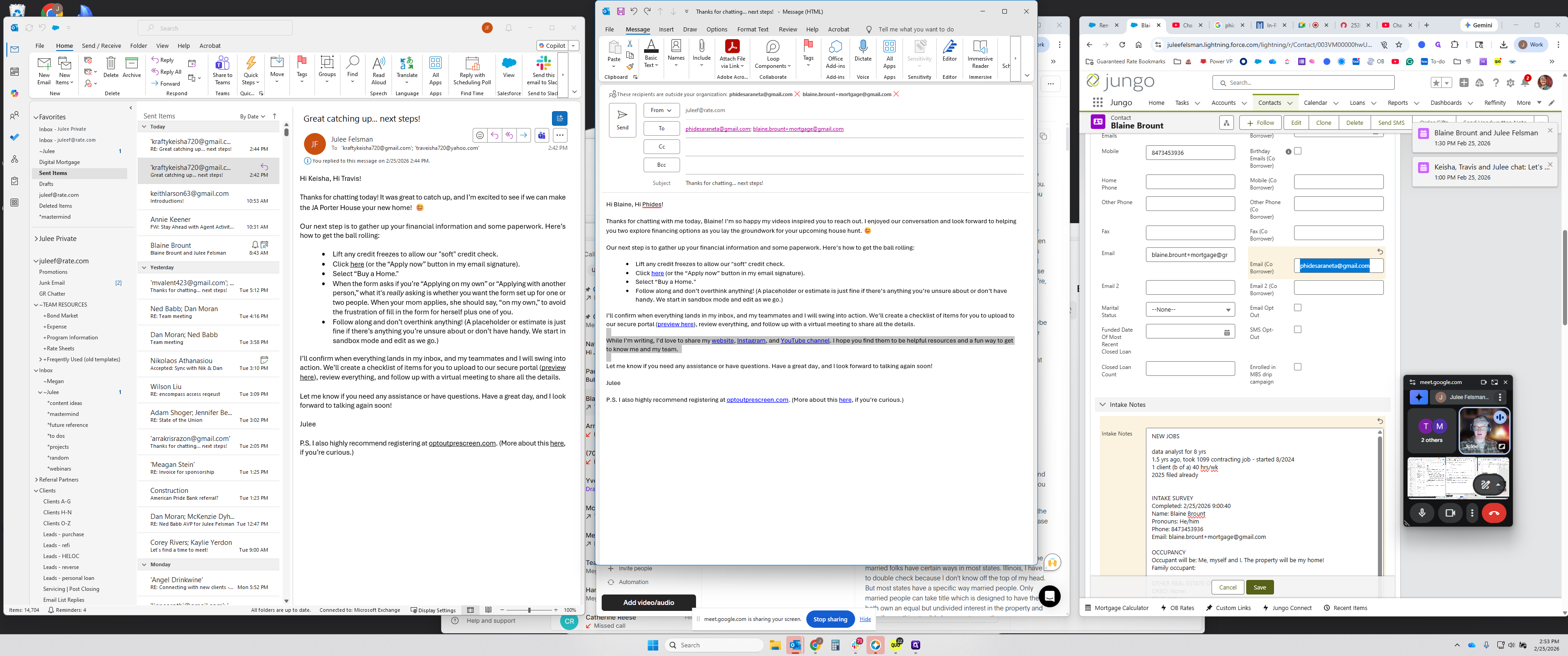The width and height of the screenshot is (1568, 656).
Task: Mute the microphone in the Google Meet overlay
Action: (1423, 513)
